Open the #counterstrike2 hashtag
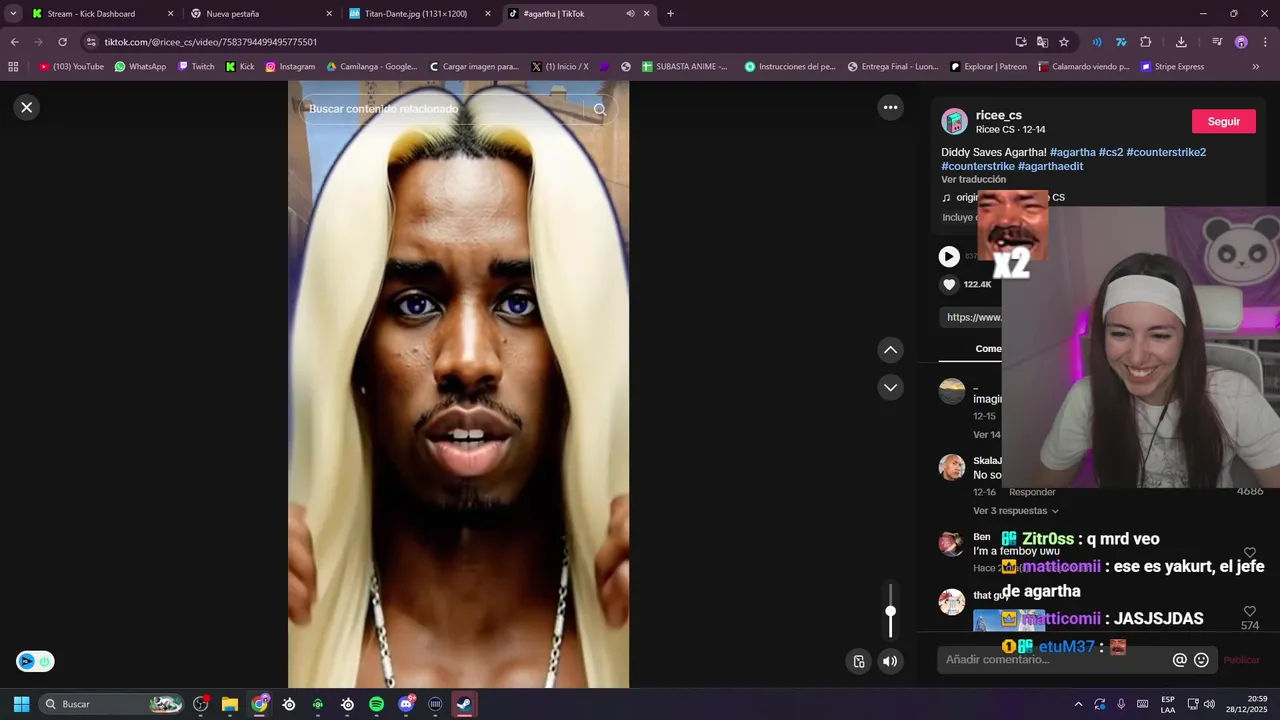Viewport: 1280px width, 720px height. click(1166, 152)
